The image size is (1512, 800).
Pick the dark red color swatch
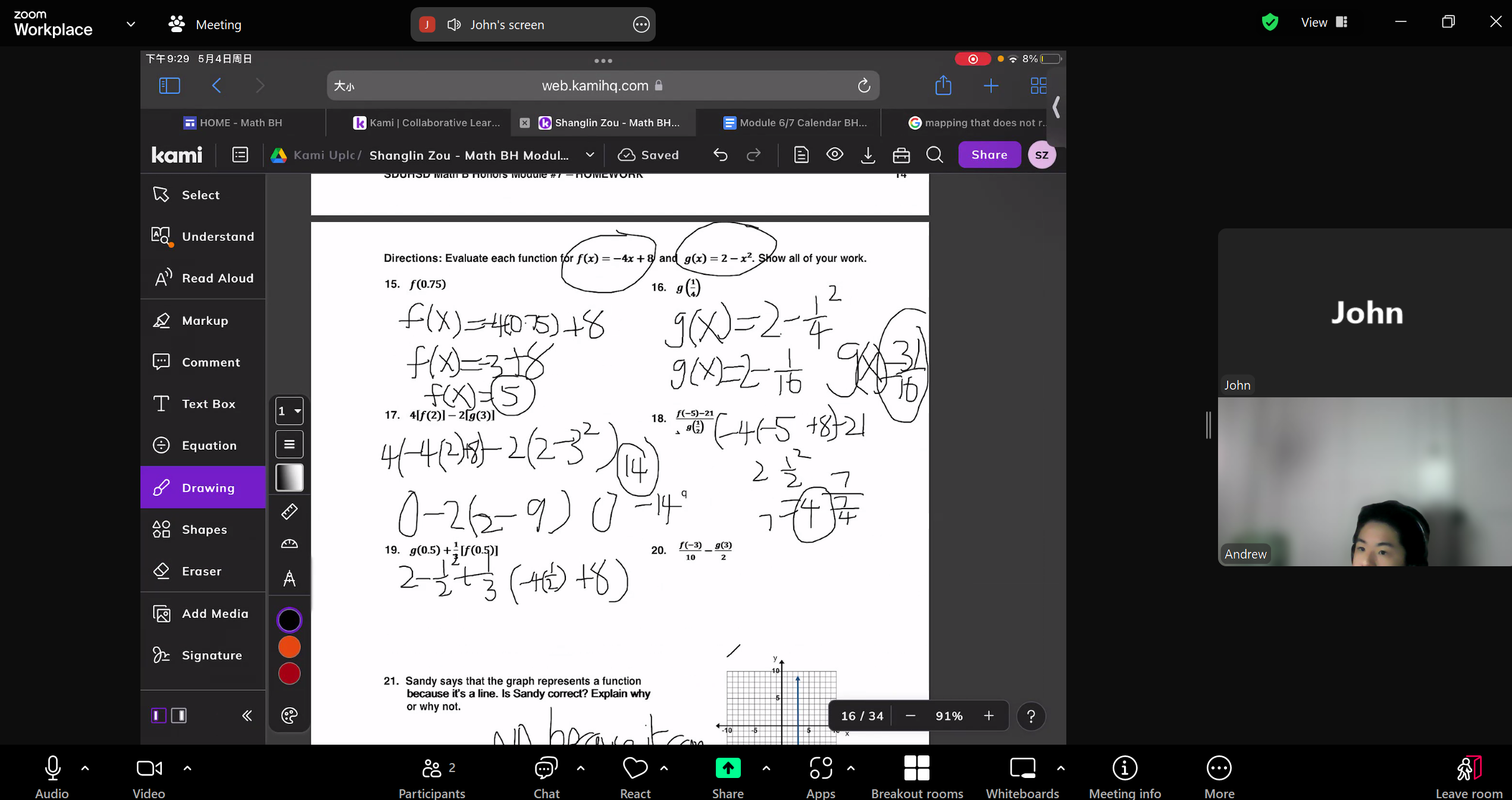click(x=289, y=674)
